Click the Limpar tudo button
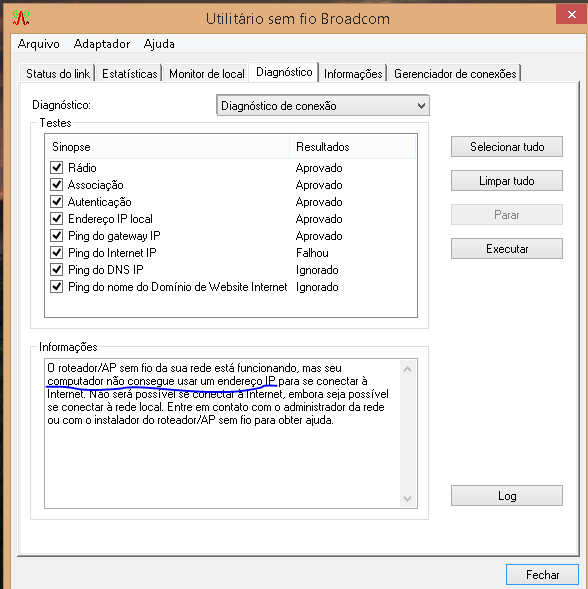The image size is (588, 589). [x=506, y=181]
